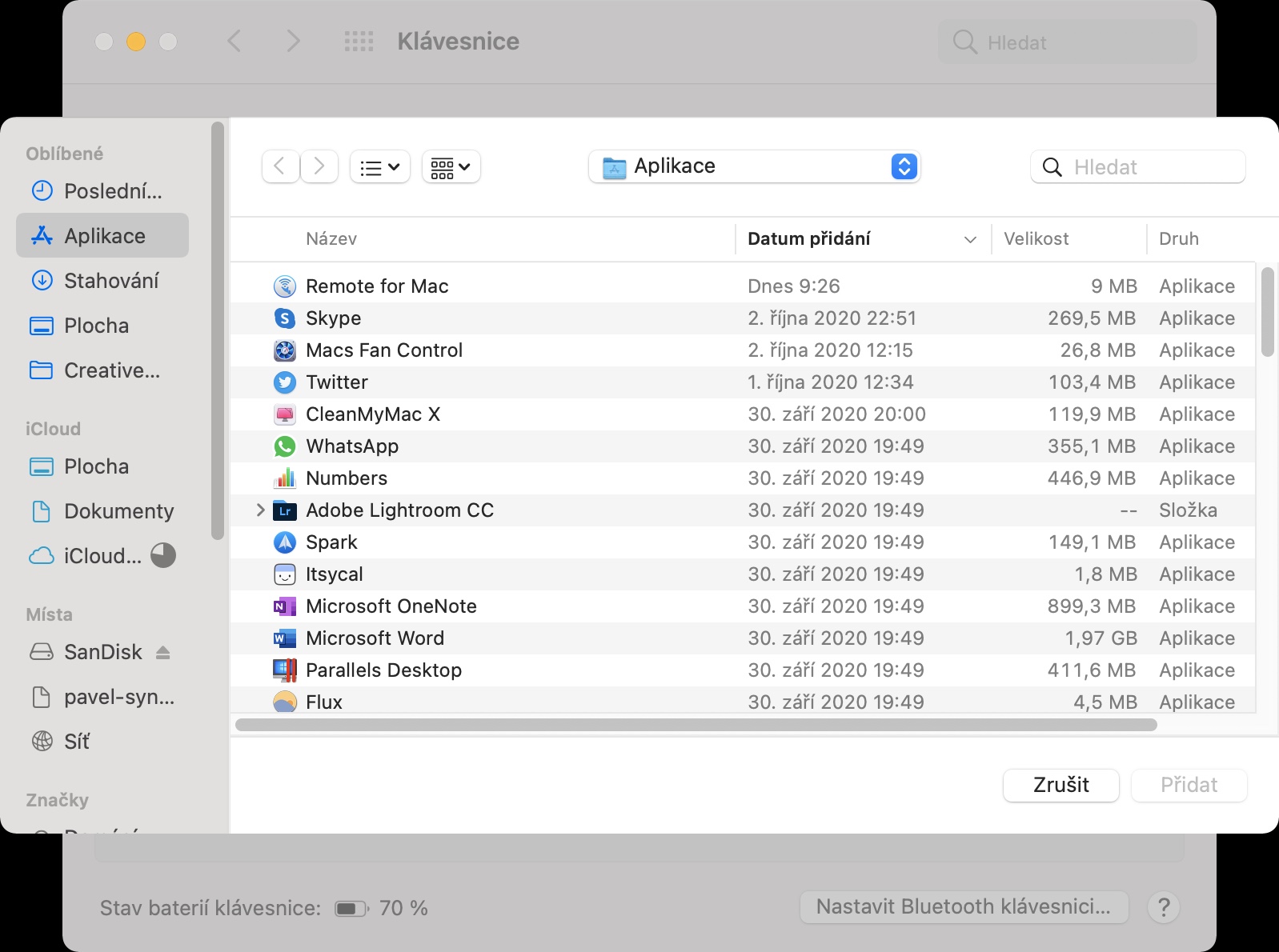
Task: Sort by Druh column
Action: [x=1179, y=238]
